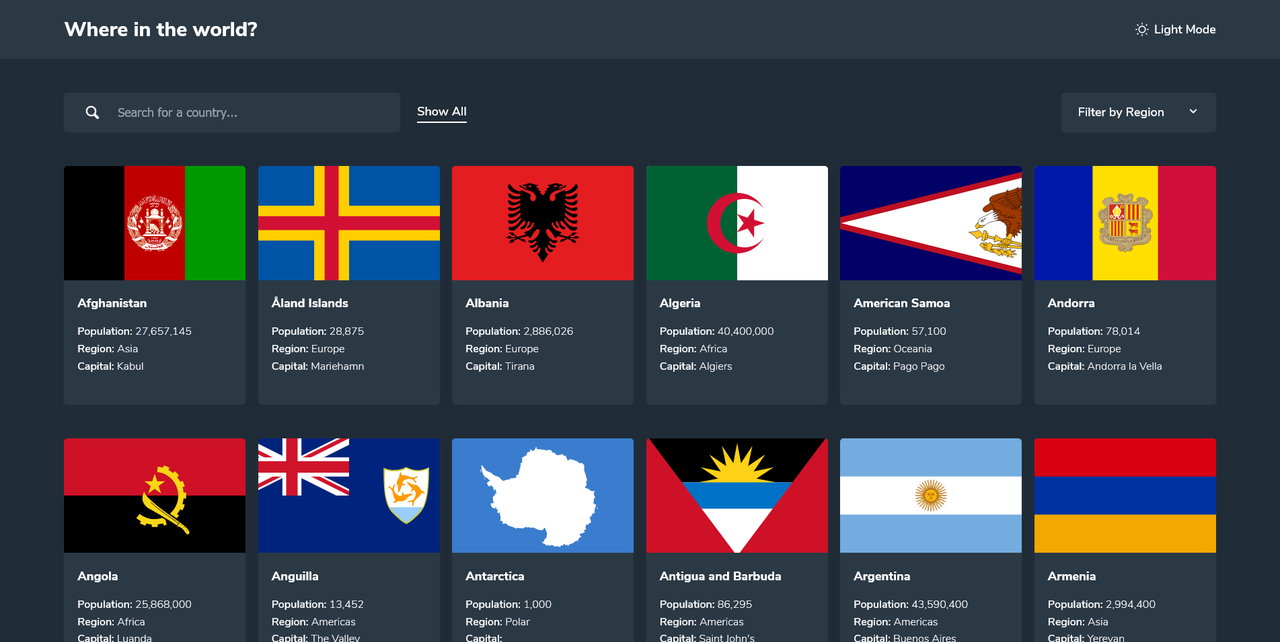
Task: Open the Åland Islands flag image
Action: [349, 223]
